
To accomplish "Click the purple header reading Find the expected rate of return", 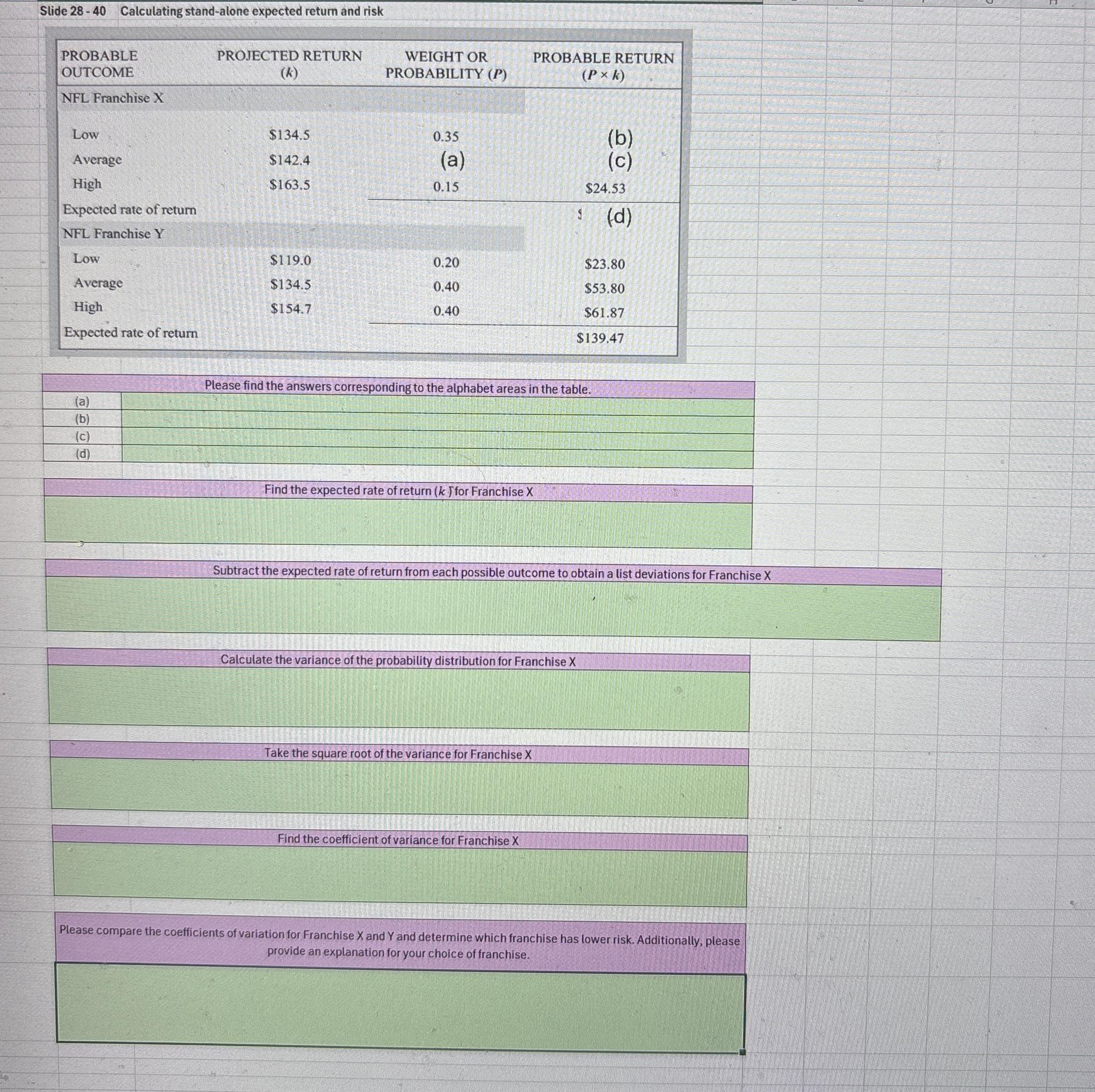I will click(x=397, y=492).
